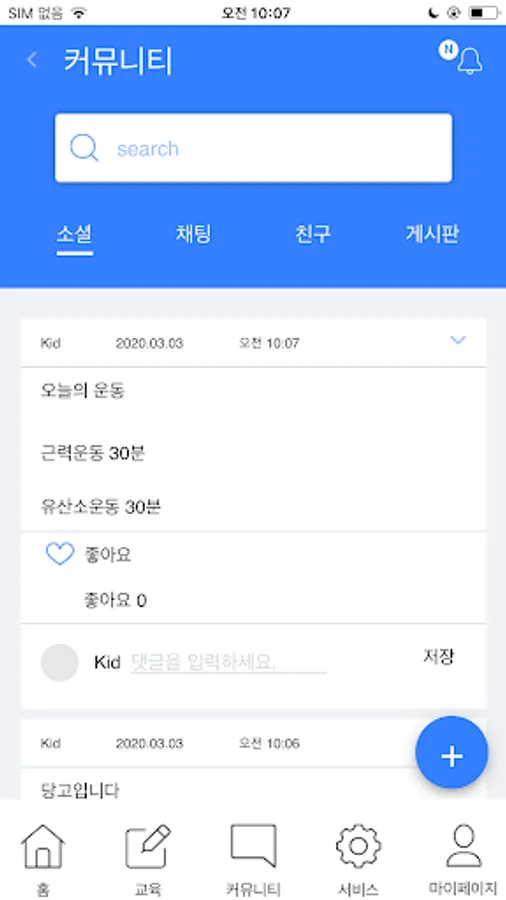Tap the 커뮤니티 speech bubble icon
The image size is (506, 900).
pos(253,846)
